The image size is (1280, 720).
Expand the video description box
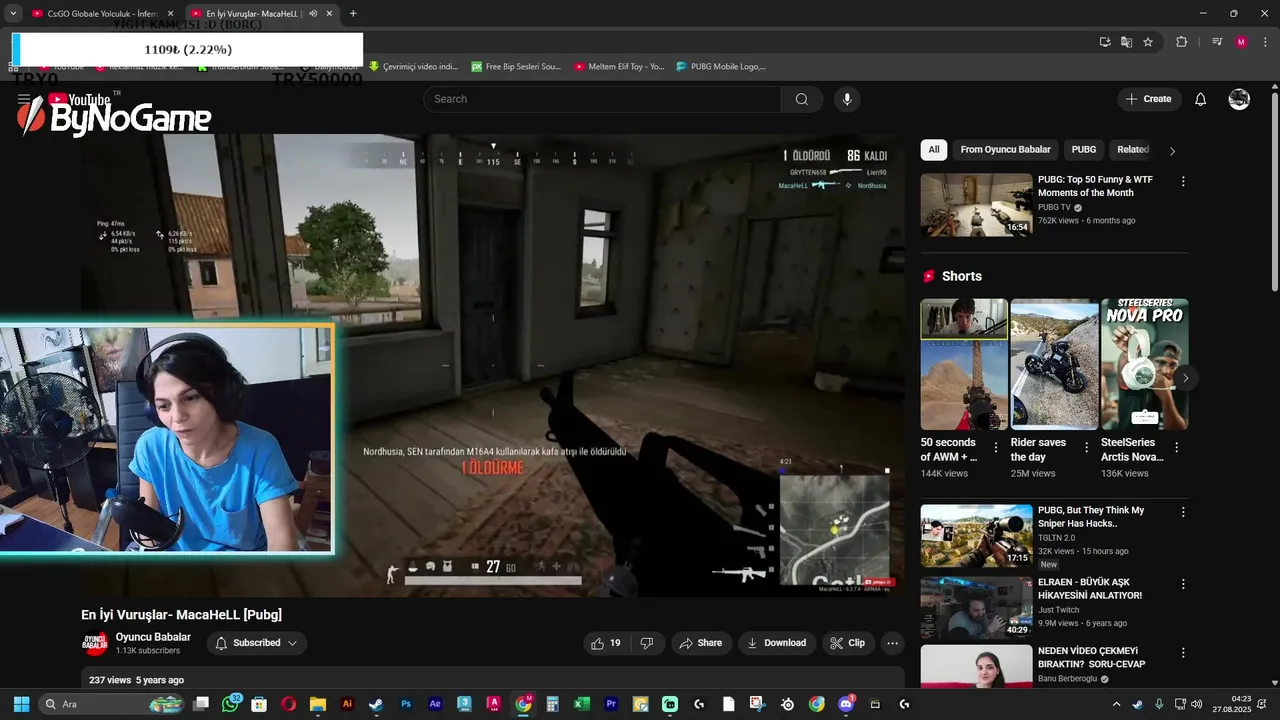pos(493,679)
